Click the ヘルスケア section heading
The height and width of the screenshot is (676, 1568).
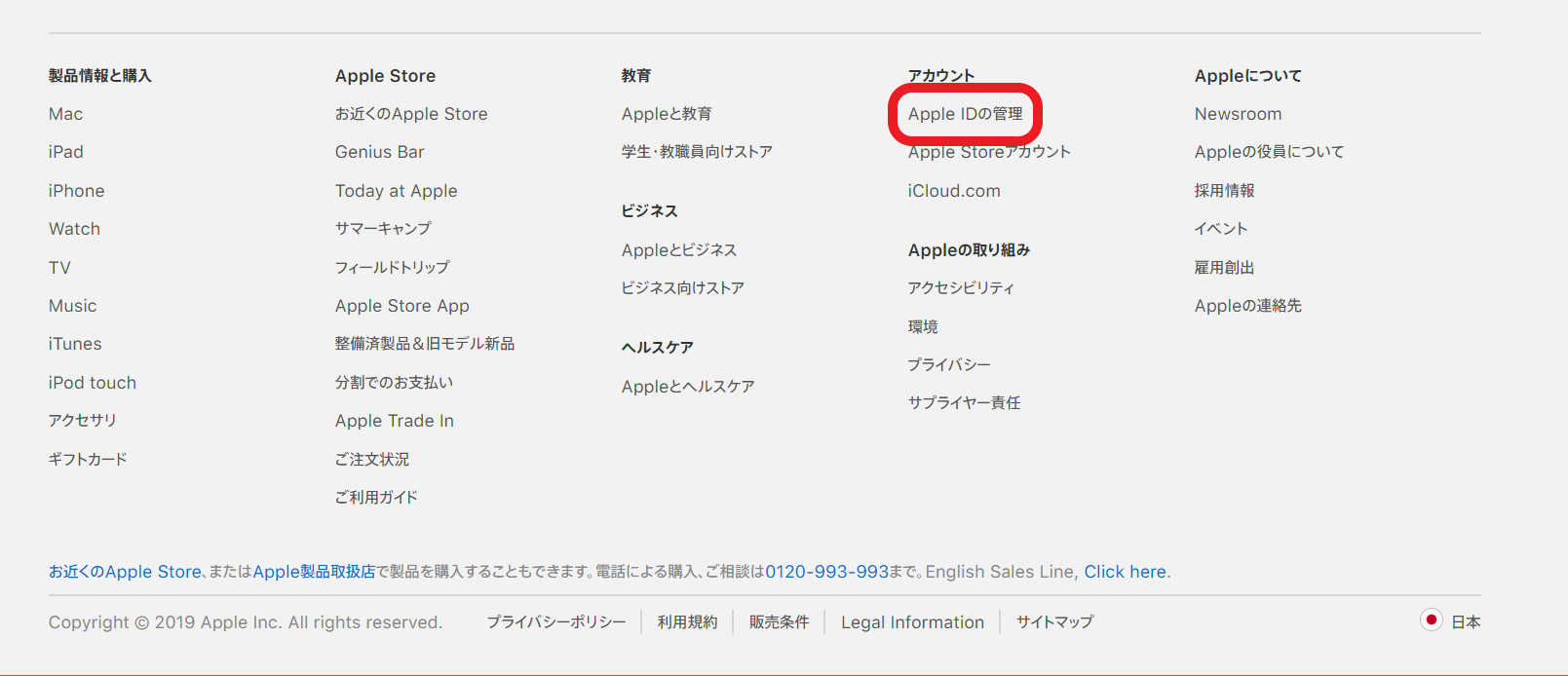click(x=658, y=348)
